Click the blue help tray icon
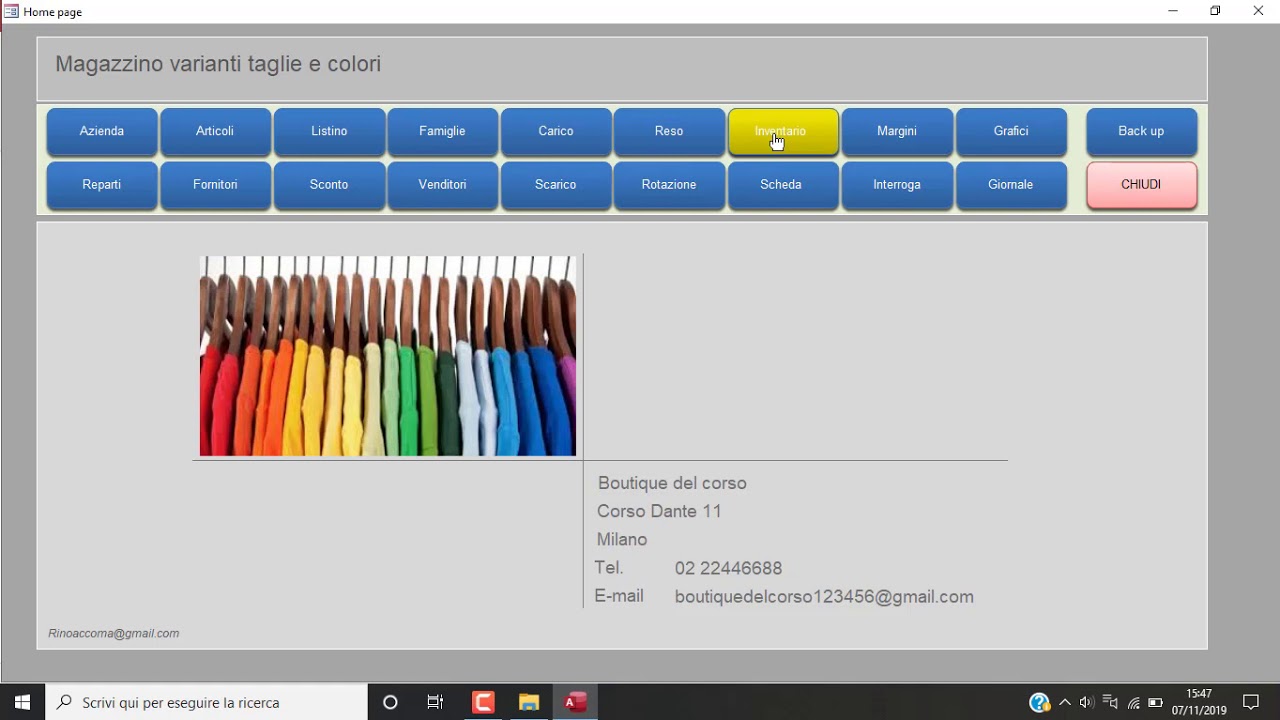The height and width of the screenshot is (720, 1280). tap(1039, 703)
